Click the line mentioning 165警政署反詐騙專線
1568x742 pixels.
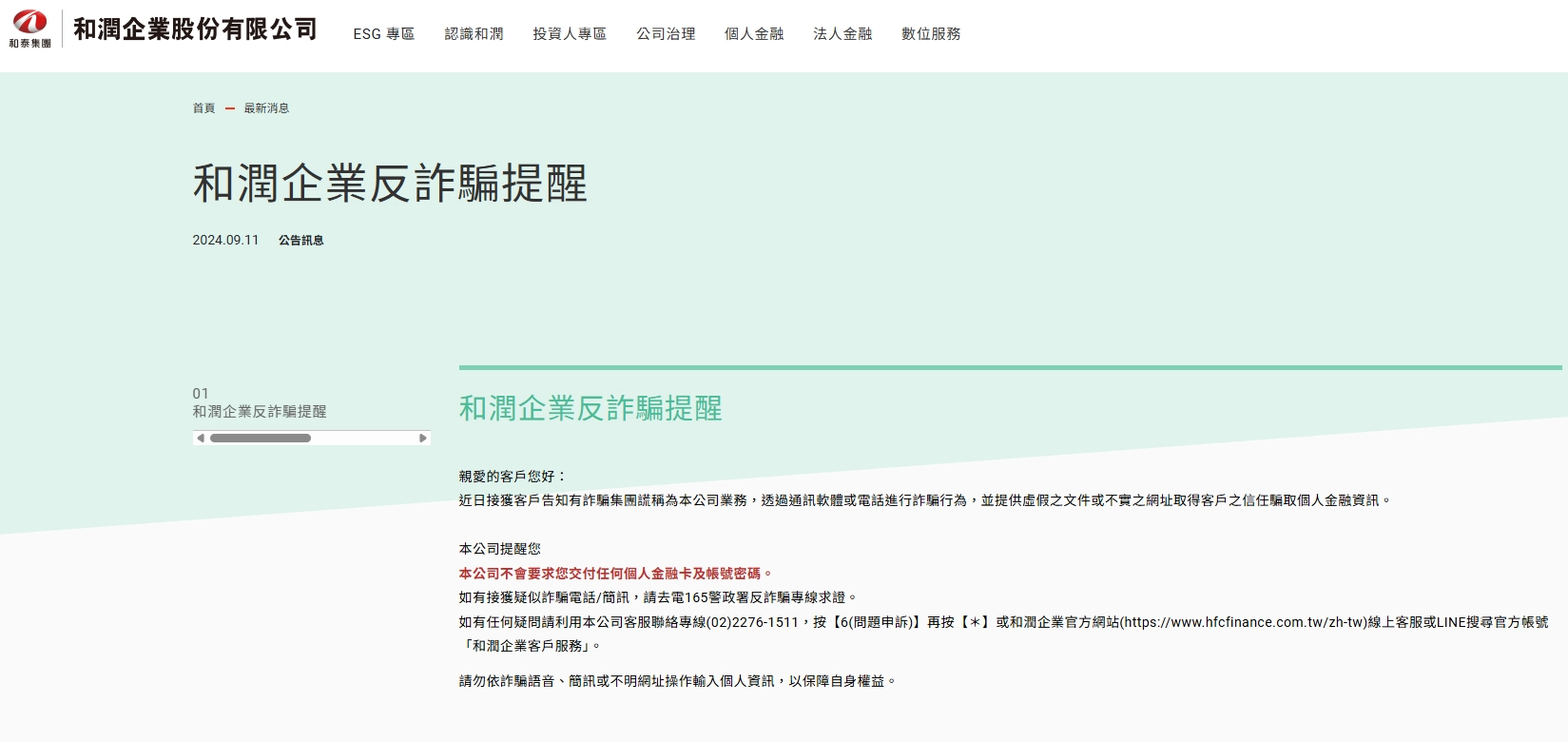(x=658, y=597)
